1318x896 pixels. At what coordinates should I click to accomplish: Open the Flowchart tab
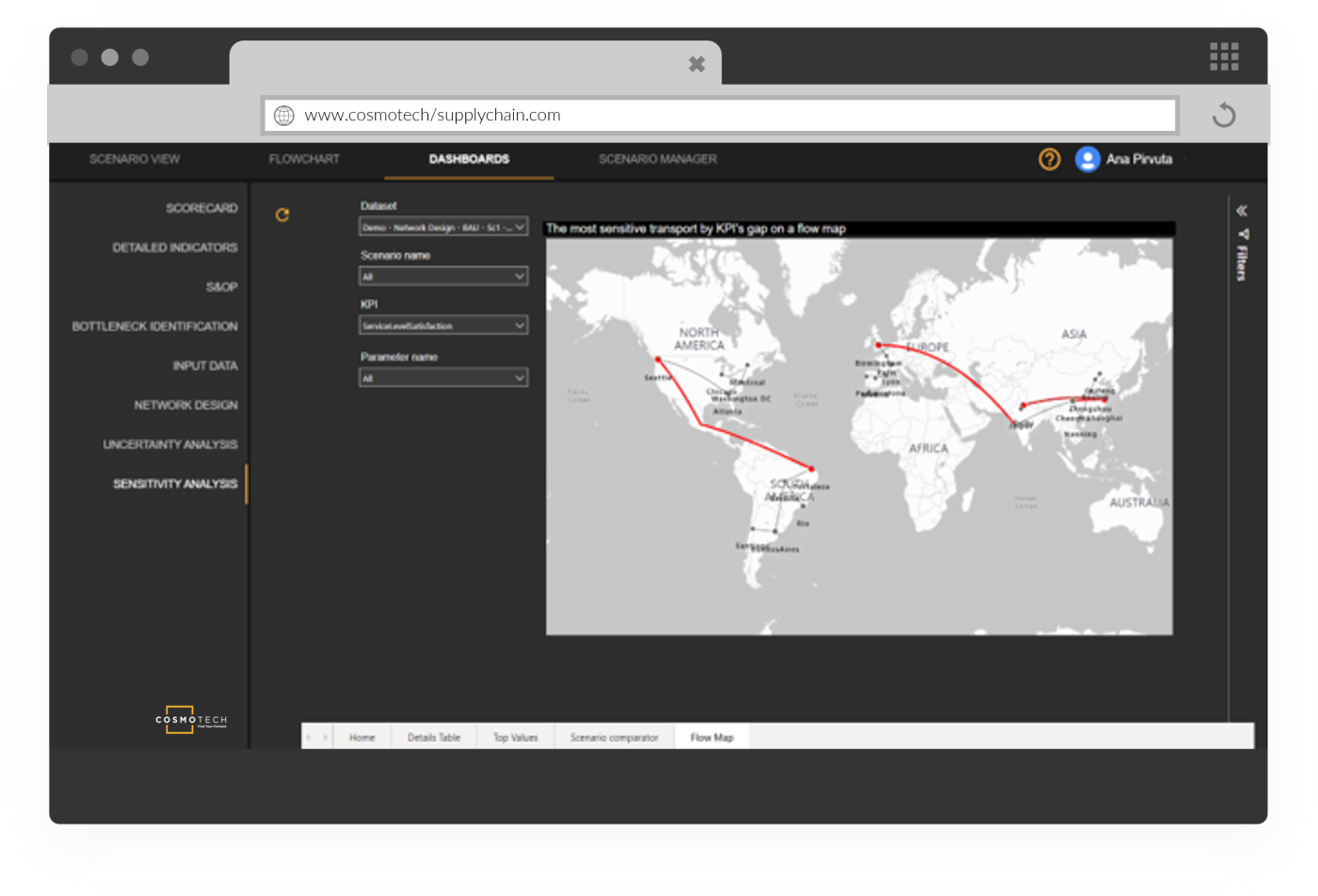coord(304,159)
